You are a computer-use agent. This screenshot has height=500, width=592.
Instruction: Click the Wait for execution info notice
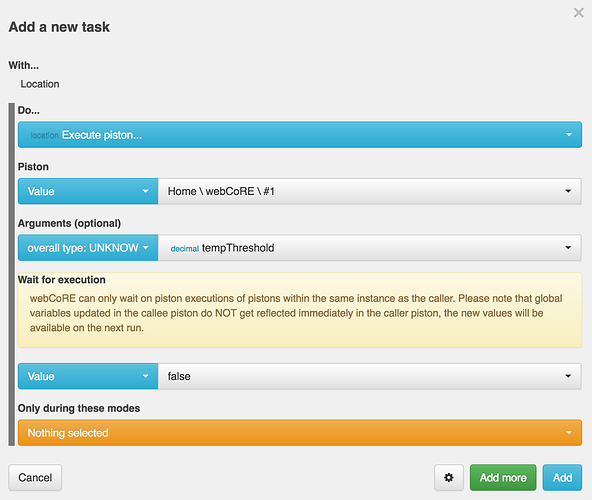(x=300, y=310)
